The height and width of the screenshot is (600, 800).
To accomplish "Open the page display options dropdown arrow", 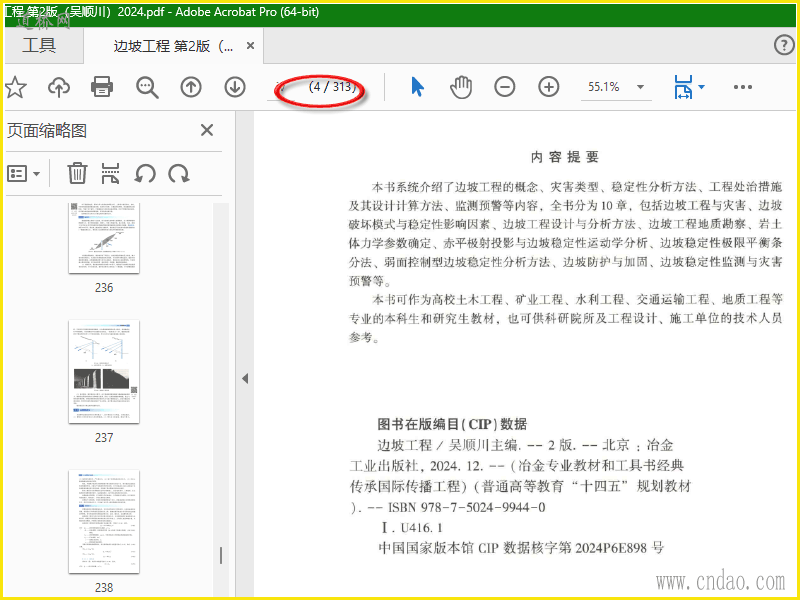I will [702, 87].
